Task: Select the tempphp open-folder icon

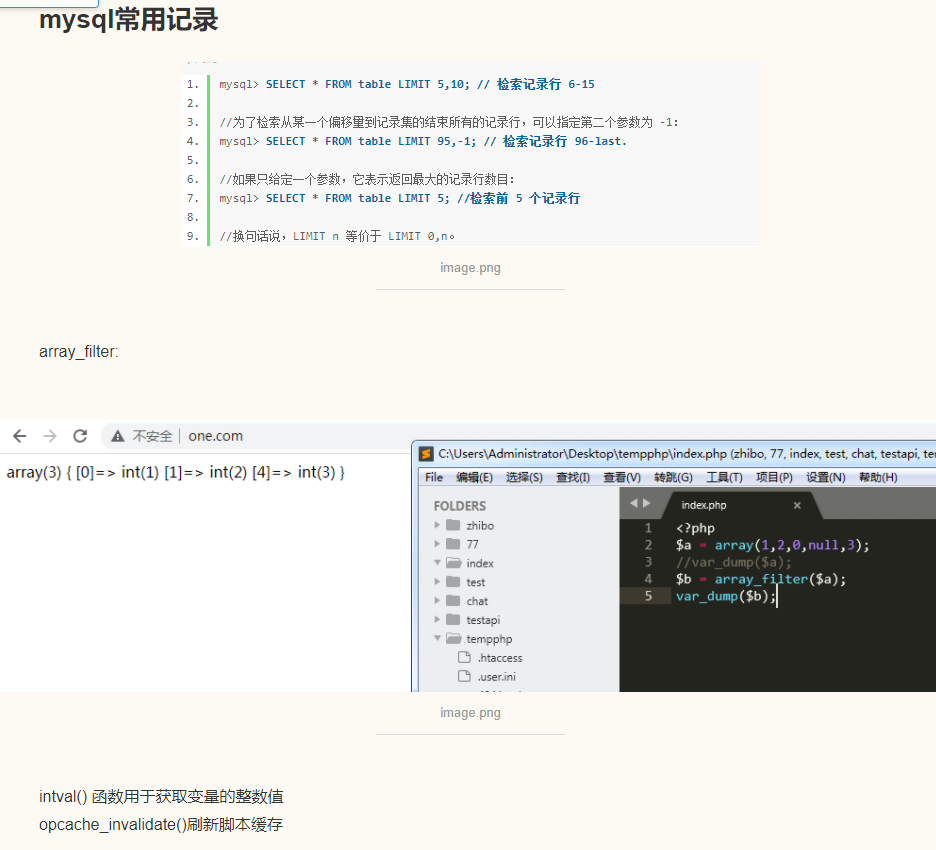Action: [454, 639]
